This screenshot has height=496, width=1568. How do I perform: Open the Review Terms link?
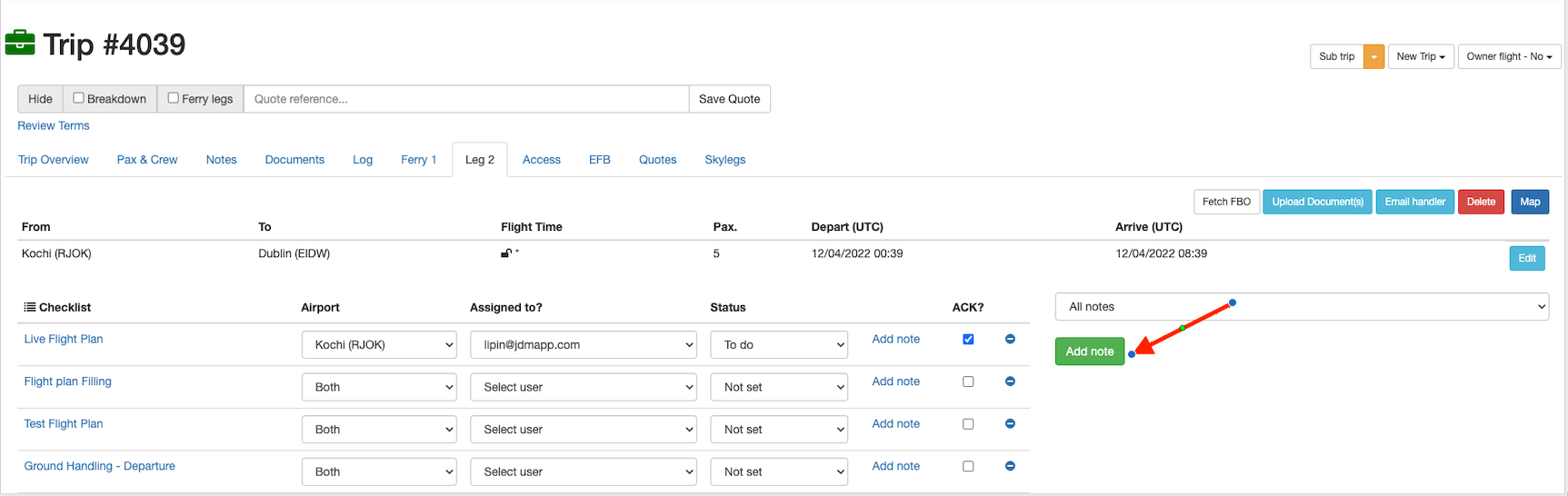tap(54, 126)
